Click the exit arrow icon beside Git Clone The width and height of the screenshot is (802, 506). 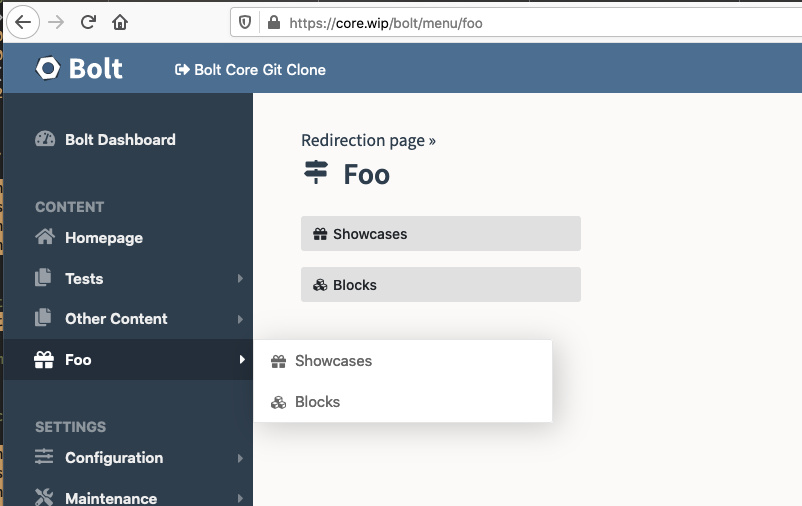pos(182,70)
